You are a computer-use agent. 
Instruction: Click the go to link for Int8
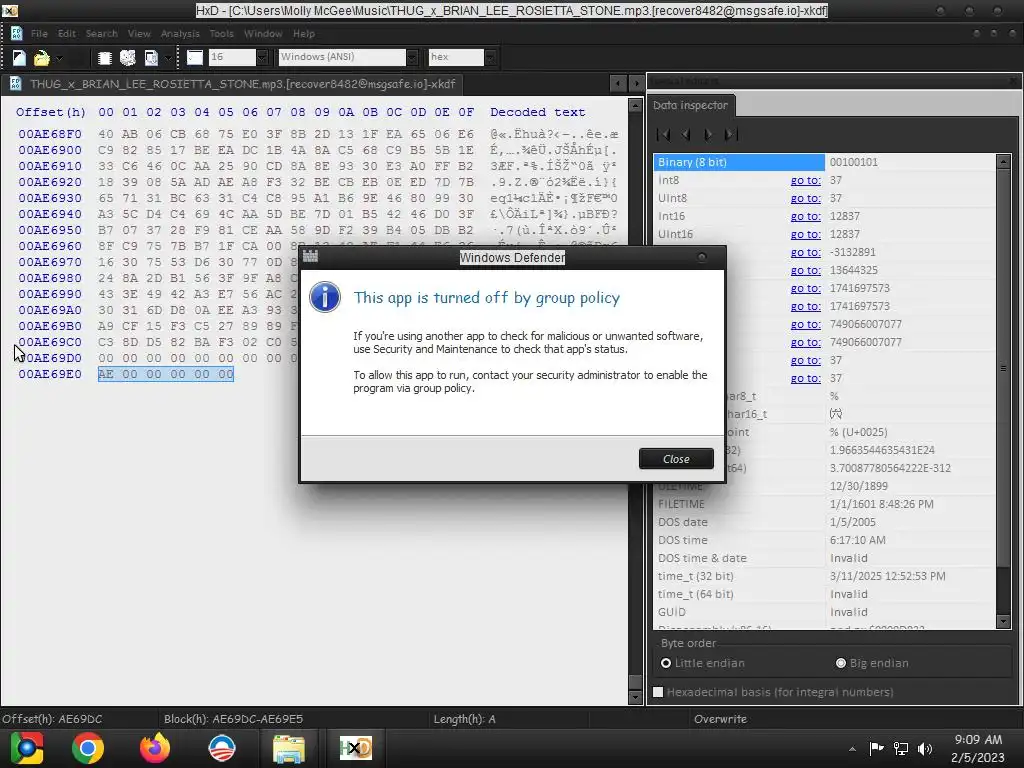(805, 180)
